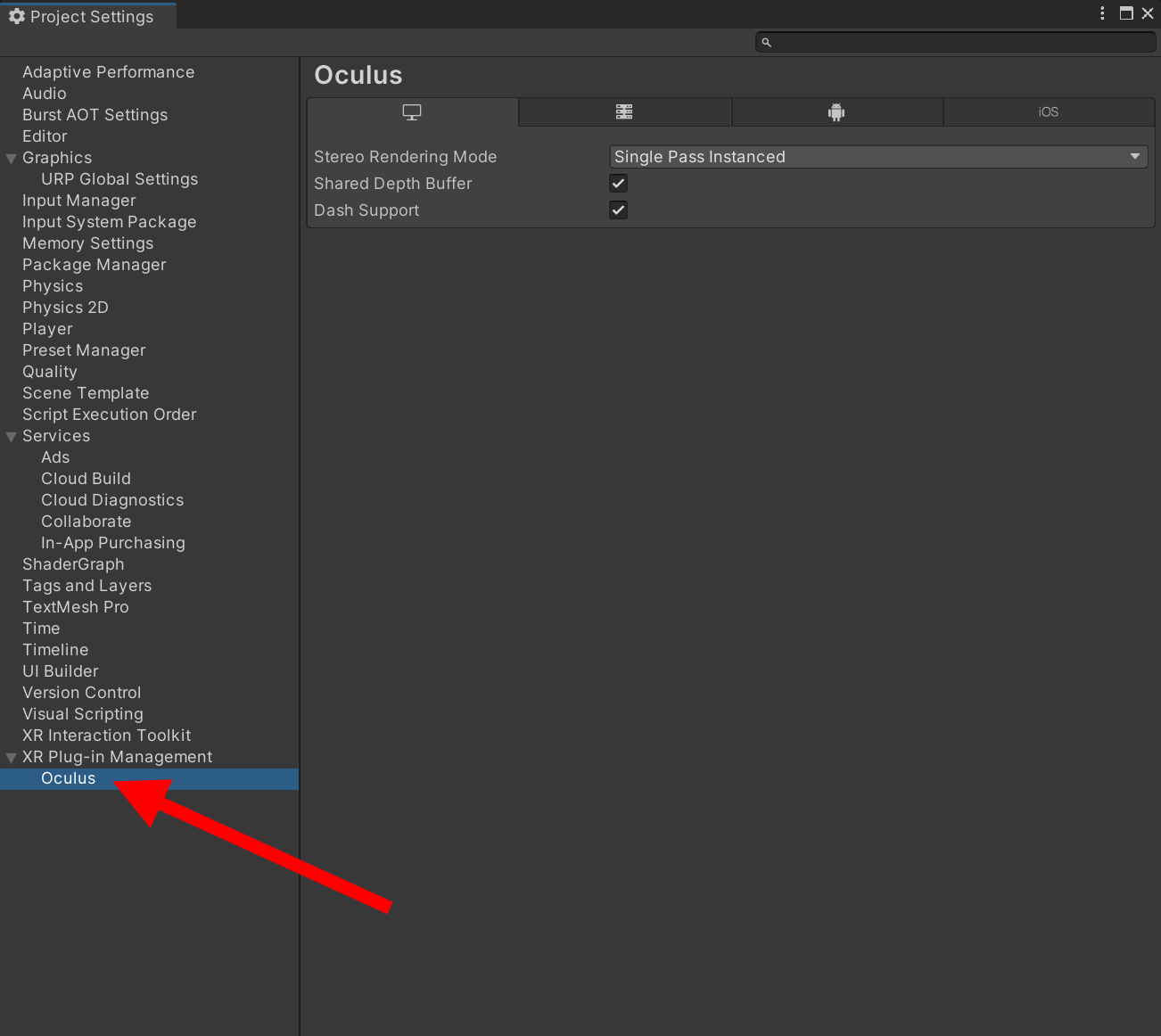This screenshot has height=1036, width=1161.
Task: Select TextMesh Pro settings
Action: pos(76,607)
